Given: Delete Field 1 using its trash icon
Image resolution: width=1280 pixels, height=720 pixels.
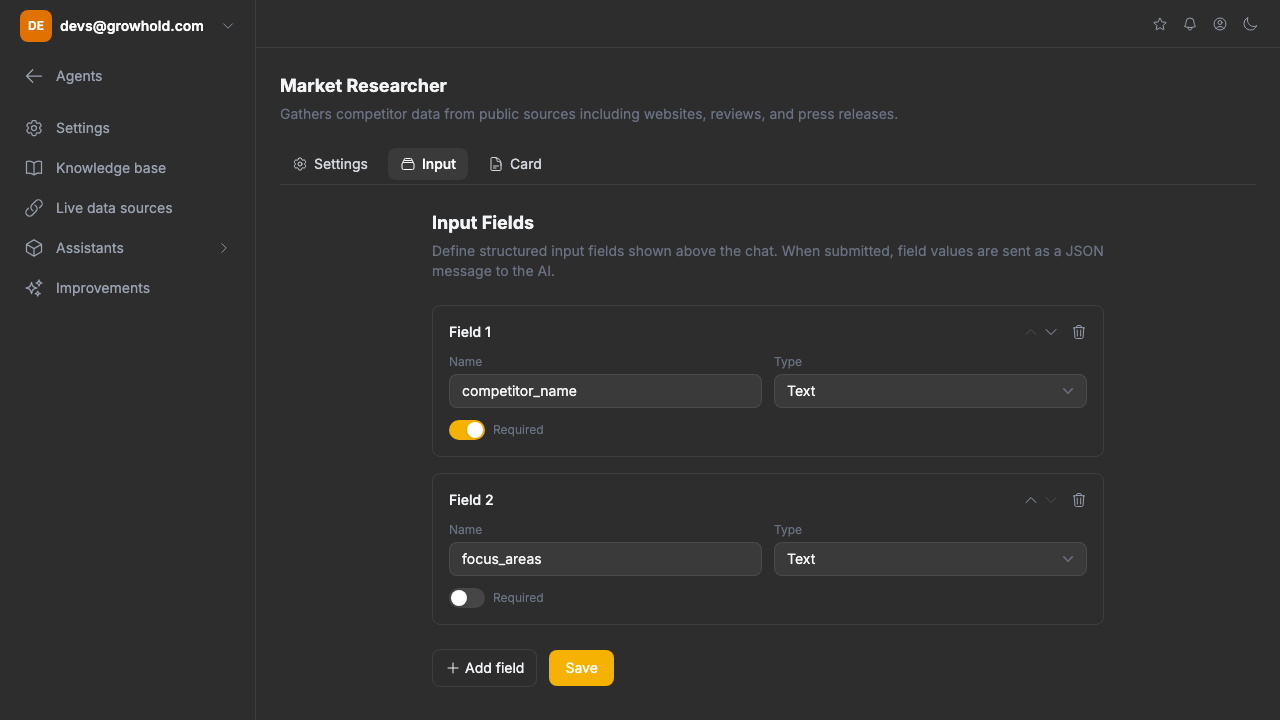Looking at the screenshot, I should point(1078,331).
